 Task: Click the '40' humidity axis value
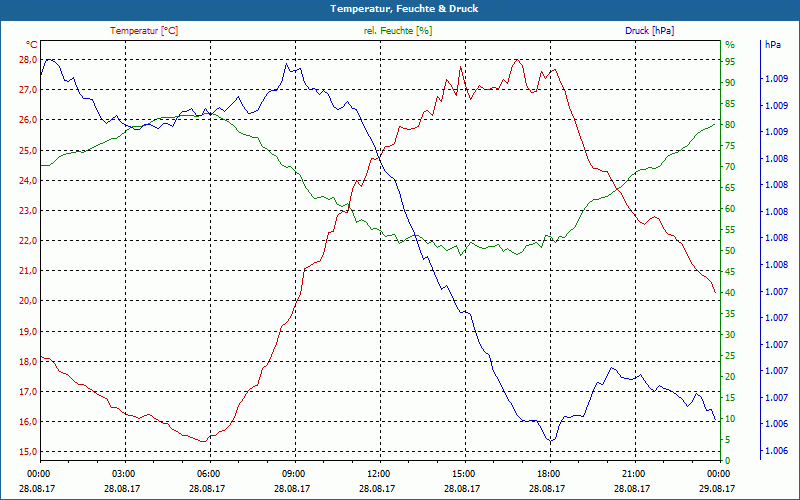click(x=730, y=293)
